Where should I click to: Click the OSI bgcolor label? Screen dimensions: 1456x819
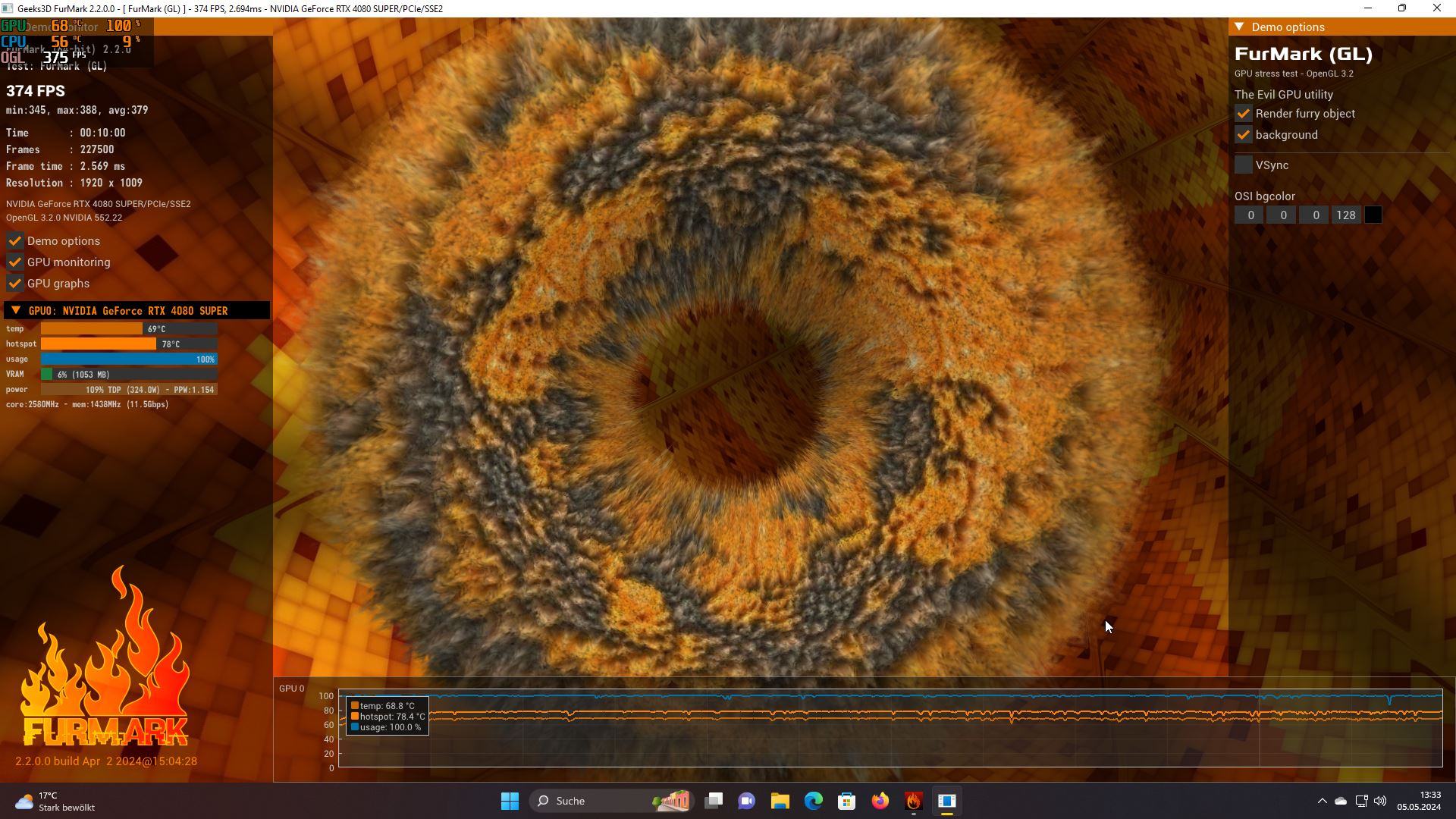(1265, 196)
